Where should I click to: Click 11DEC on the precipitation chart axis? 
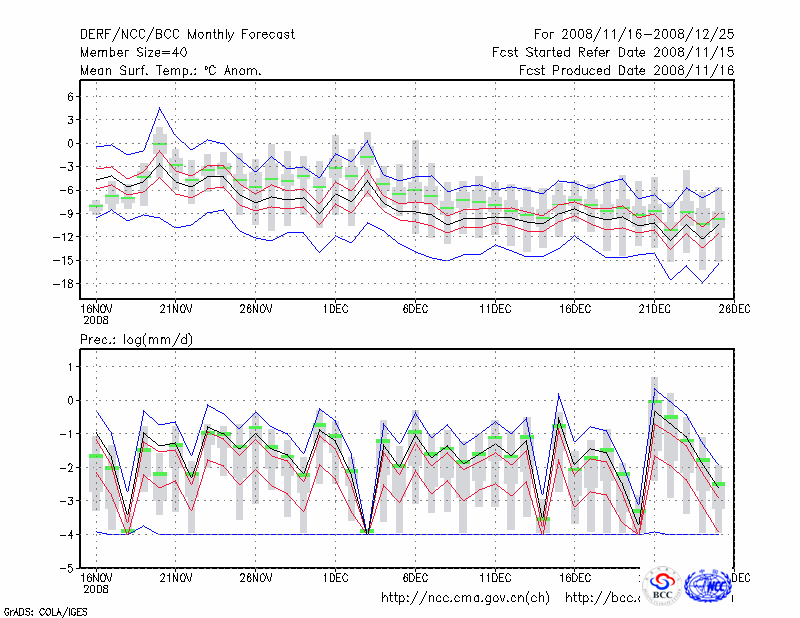tap(495, 577)
